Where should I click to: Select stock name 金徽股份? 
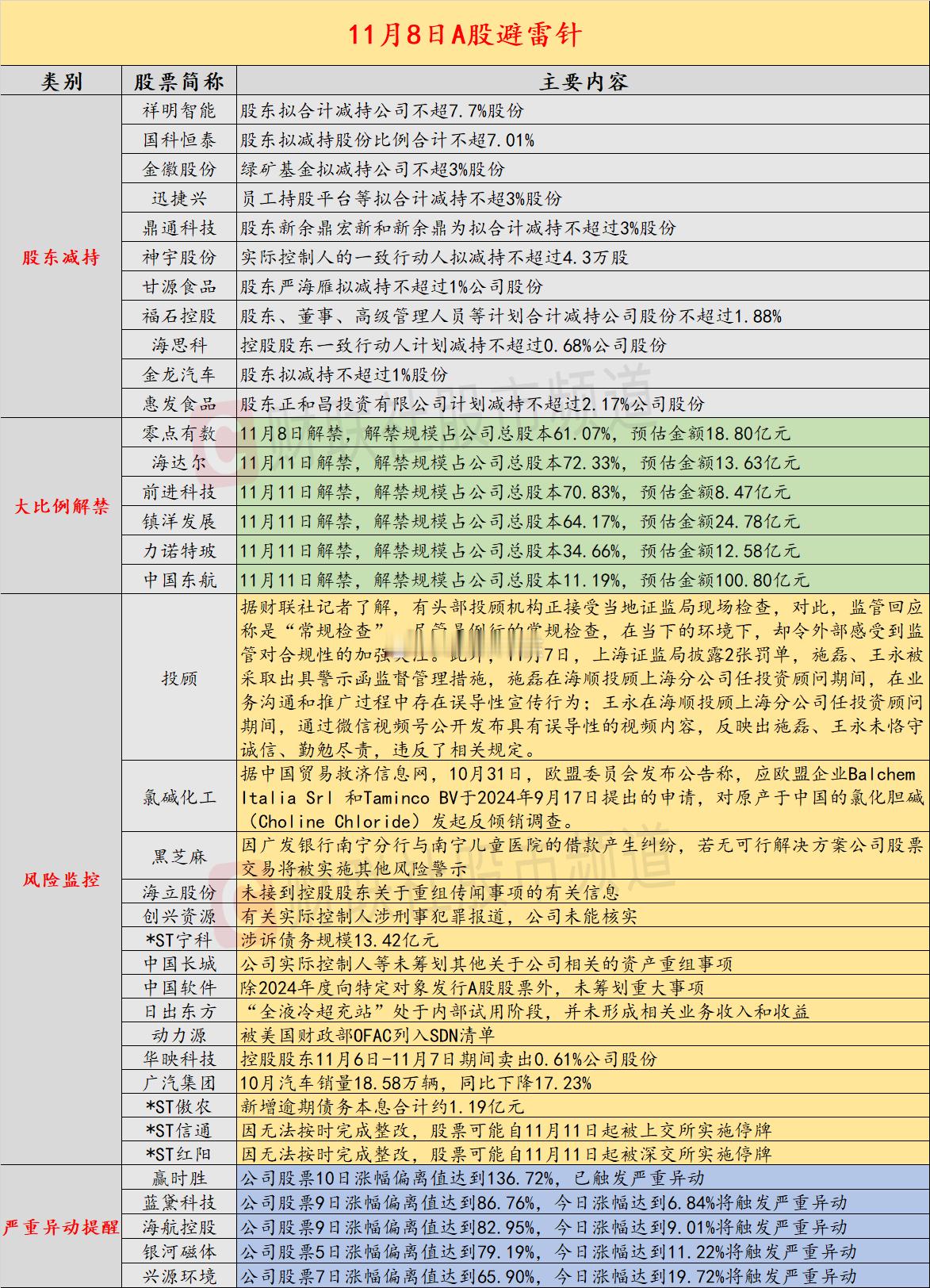click(179, 169)
